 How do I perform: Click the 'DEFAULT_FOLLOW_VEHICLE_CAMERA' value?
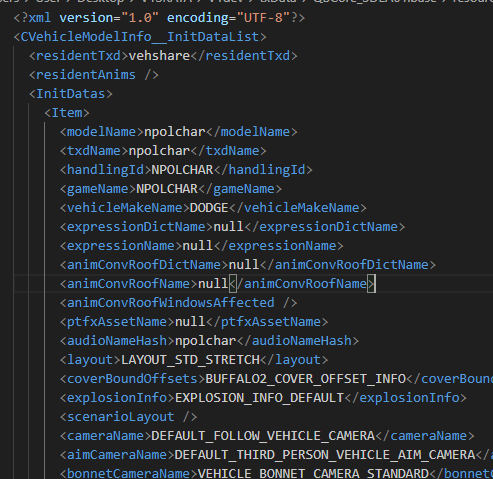(x=263, y=436)
